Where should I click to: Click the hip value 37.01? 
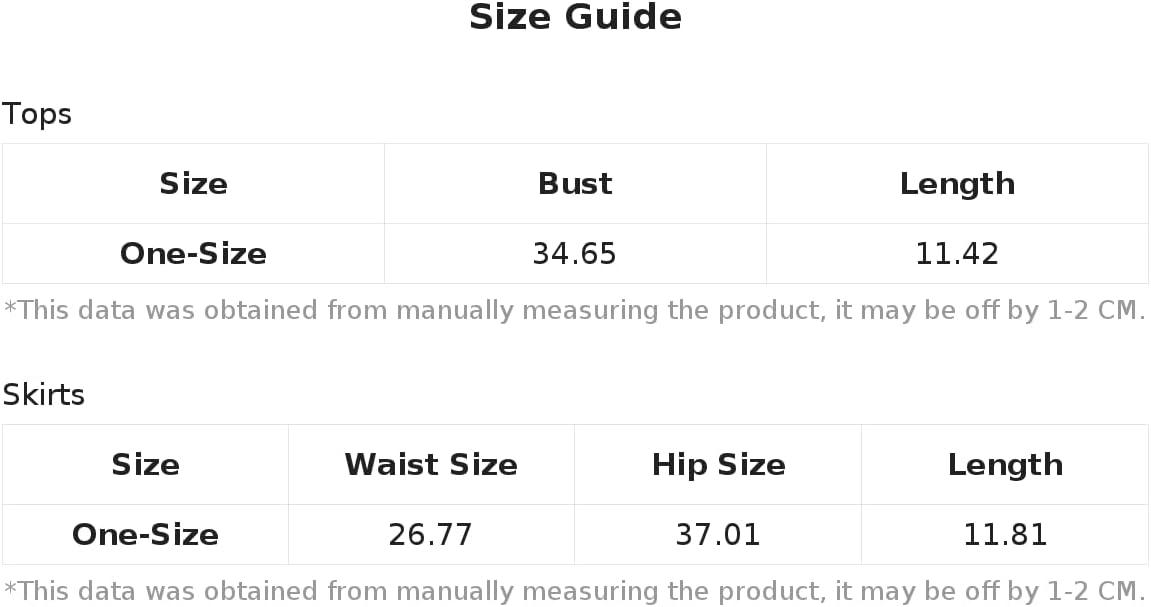coord(717,535)
